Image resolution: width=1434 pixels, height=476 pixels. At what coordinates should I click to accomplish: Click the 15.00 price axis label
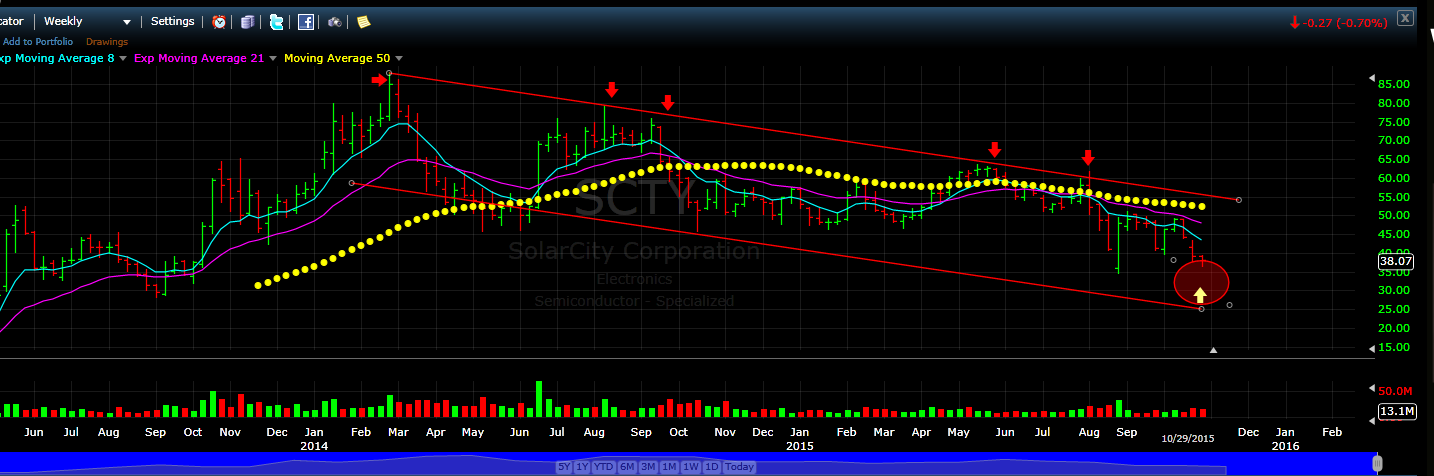point(1393,347)
